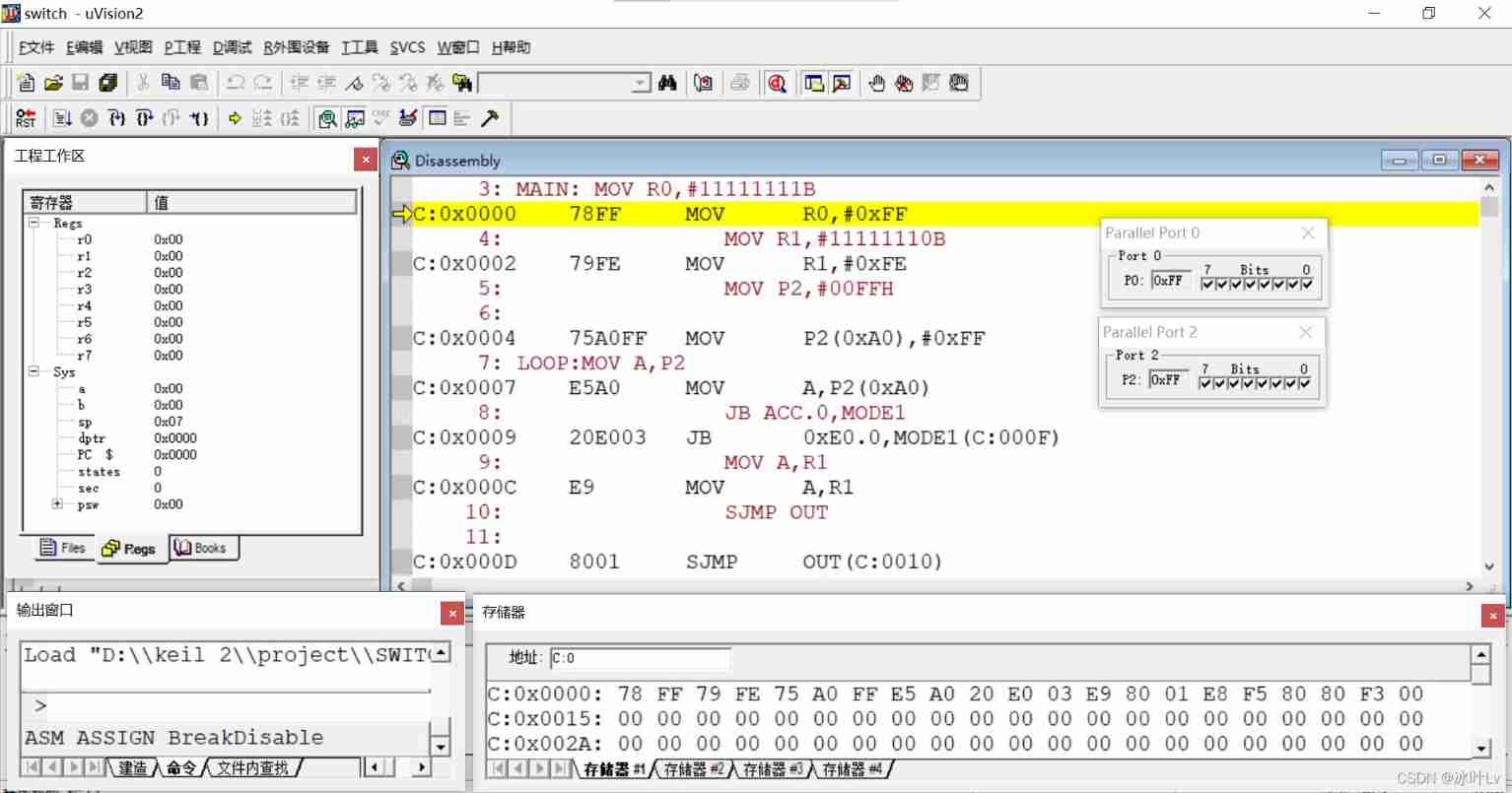Click the RST reset CPU icon
This screenshot has height=793, width=1512.
click(26, 118)
